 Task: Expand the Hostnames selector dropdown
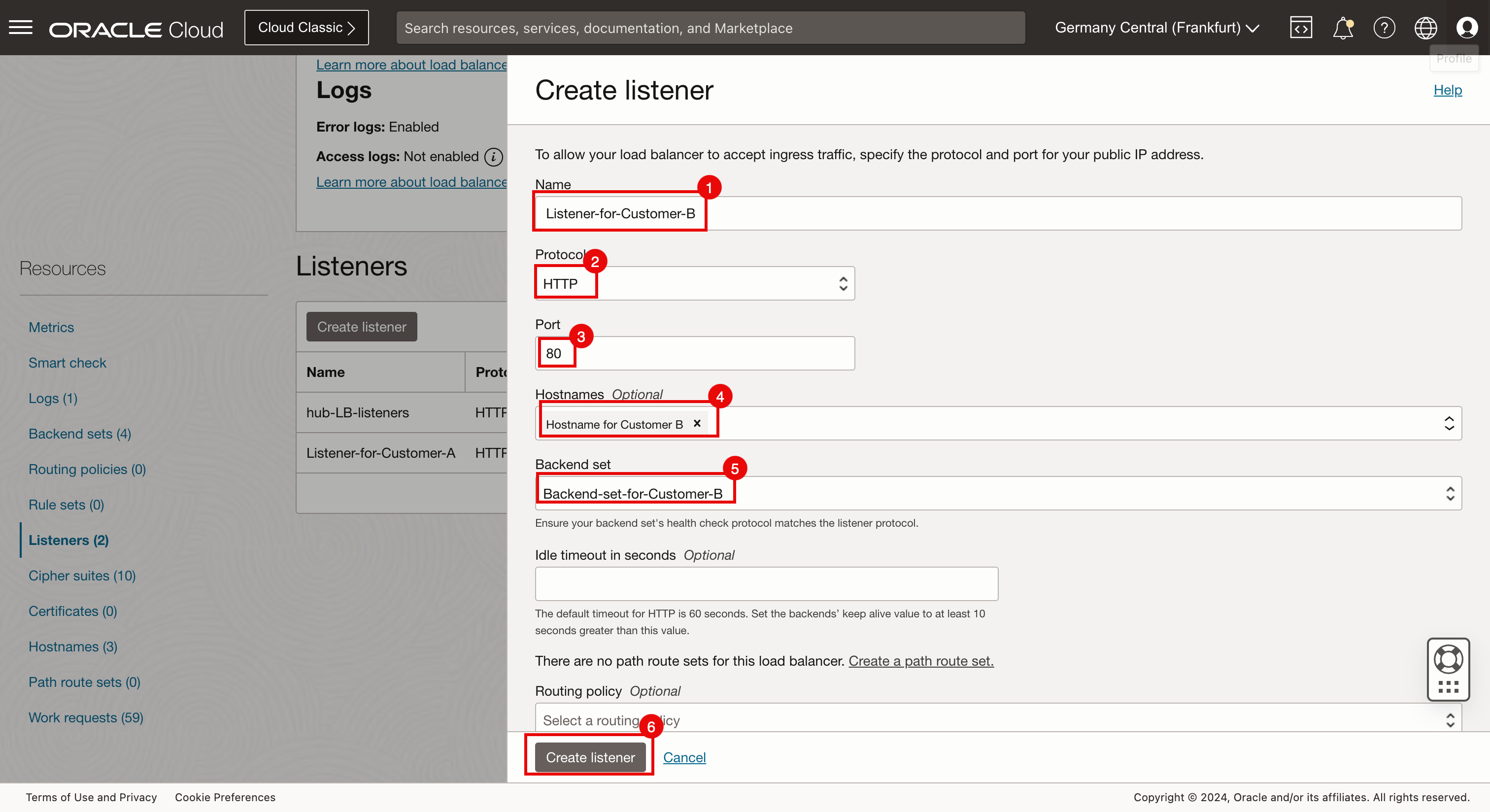(1449, 423)
